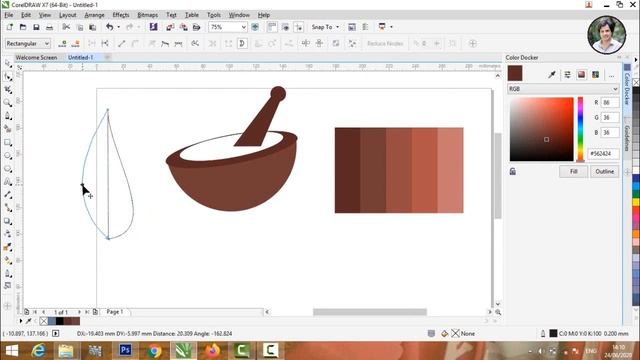Click the Import icon
Image resolution: width=640 pixels, height=360 pixels.
click(170, 27)
